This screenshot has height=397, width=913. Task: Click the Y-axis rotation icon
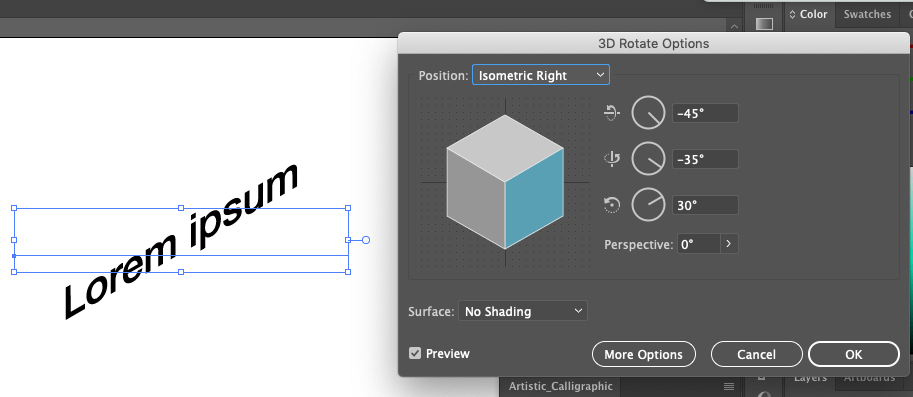[x=612, y=159]
